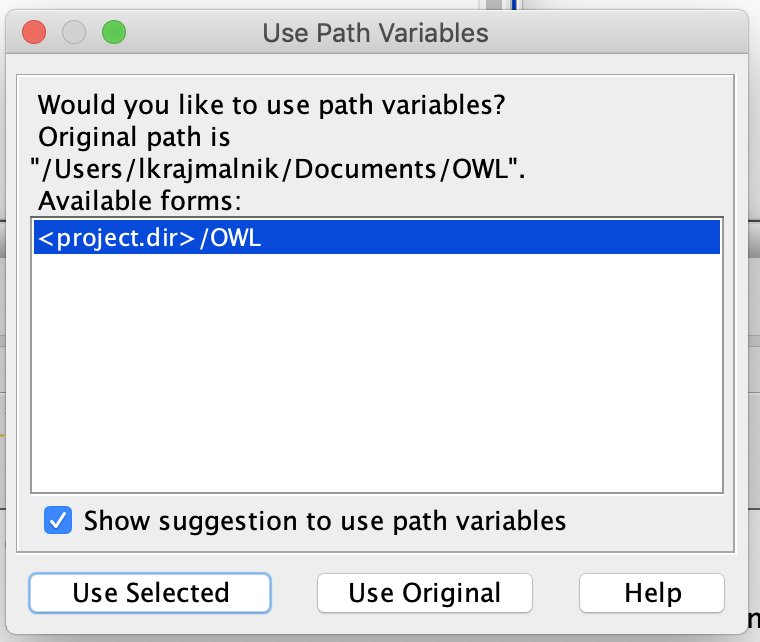
Task: Click the green zoom window button
Action: [x=114, y=33]
